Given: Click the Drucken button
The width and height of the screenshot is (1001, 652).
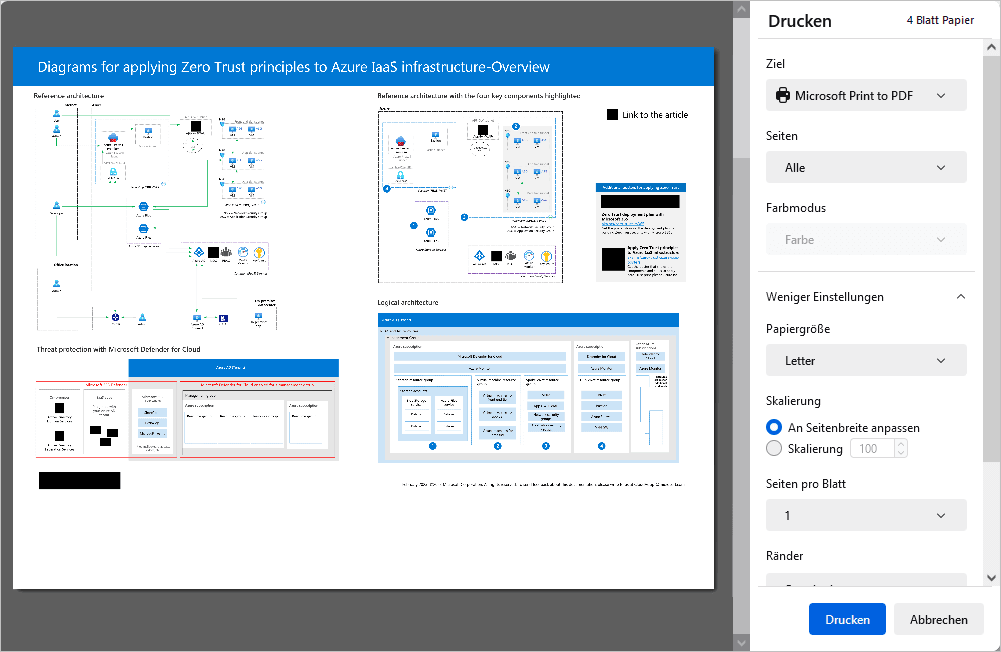Looking at the screenshot, I should point(847,619).
